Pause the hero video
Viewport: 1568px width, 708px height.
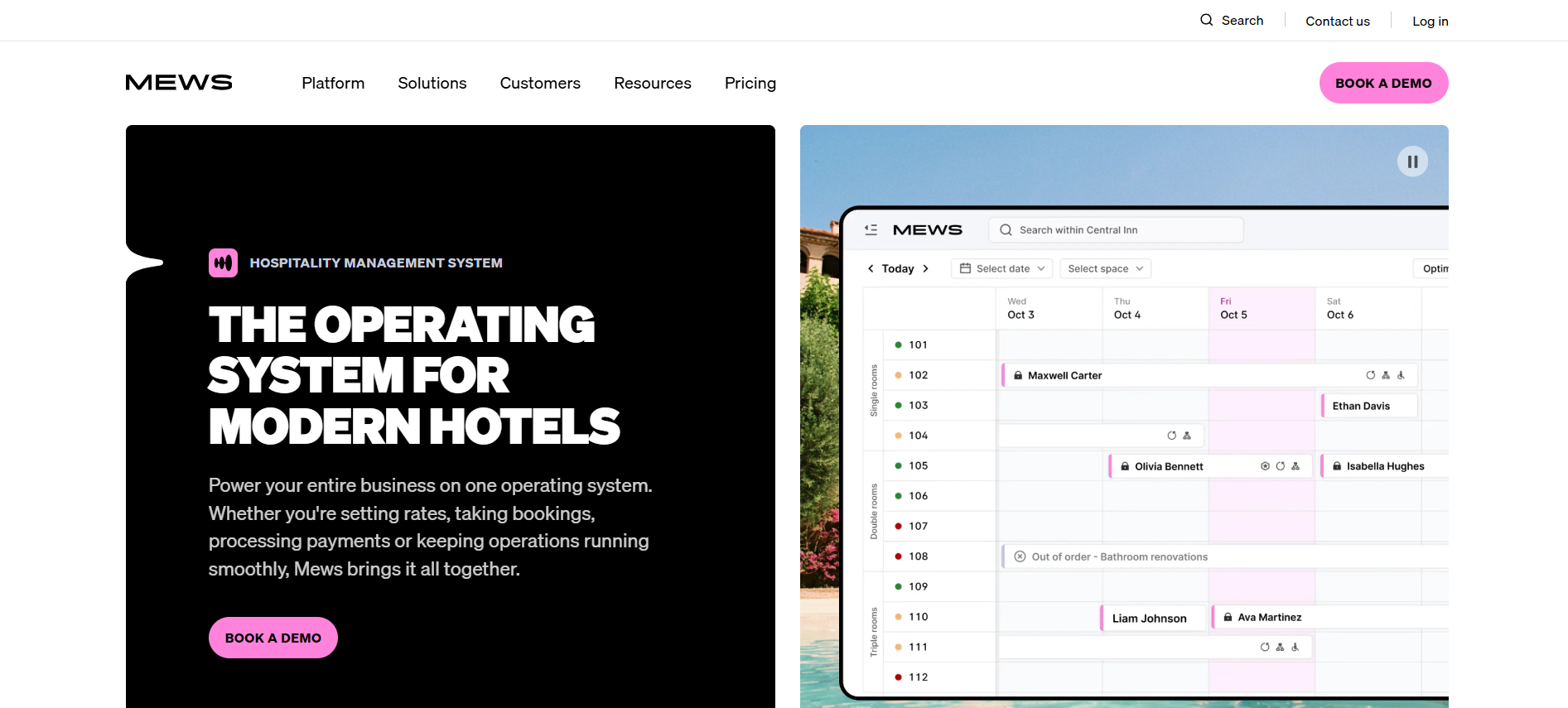(x=1412, y=161)
